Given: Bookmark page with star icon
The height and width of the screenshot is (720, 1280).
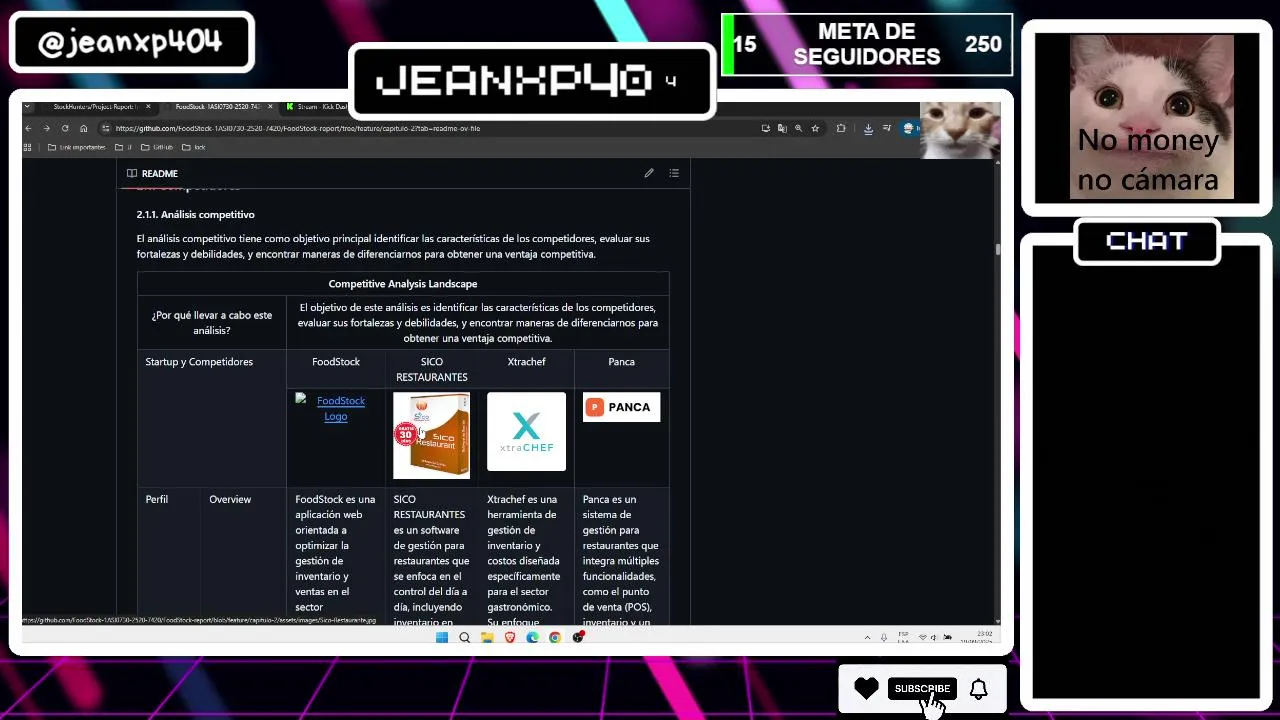Looking at the screenshot, I should [x=815, y=128].
